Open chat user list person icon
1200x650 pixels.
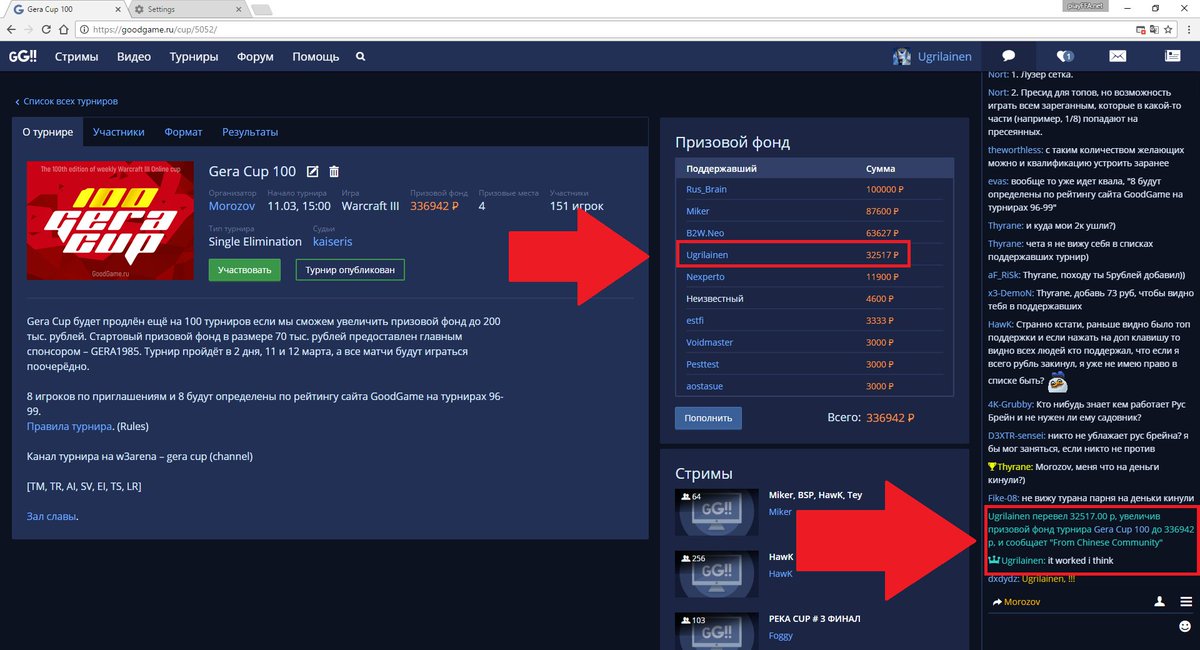click(1160, 602)
